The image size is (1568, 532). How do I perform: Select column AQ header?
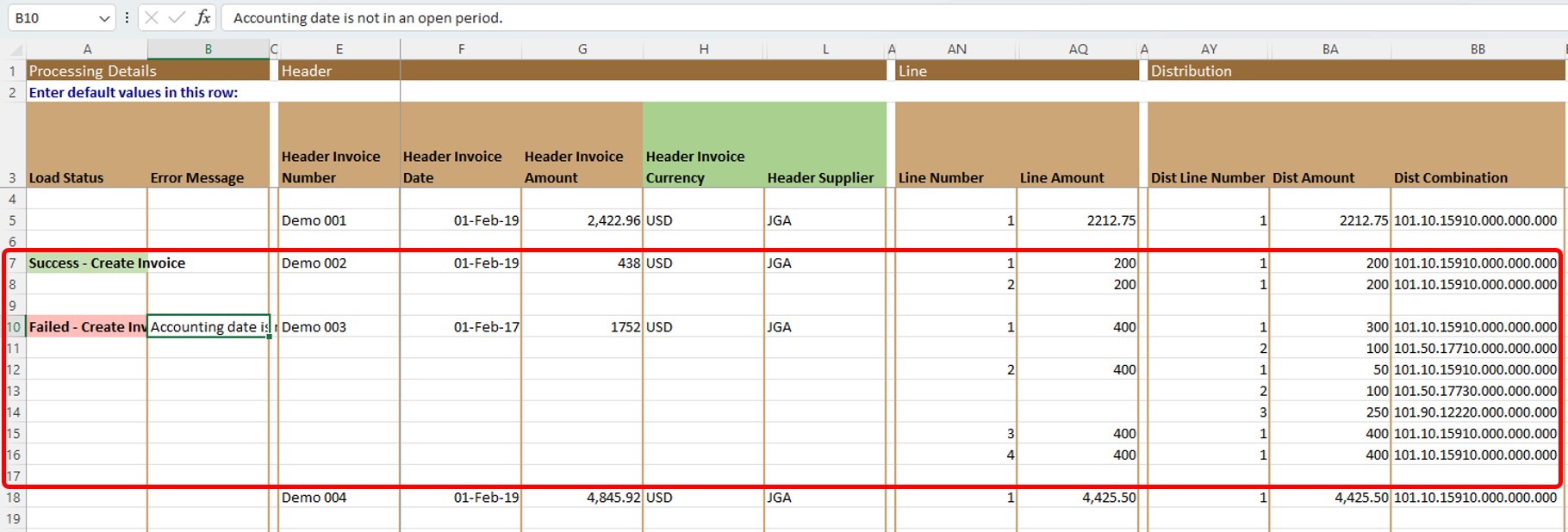1078,49
